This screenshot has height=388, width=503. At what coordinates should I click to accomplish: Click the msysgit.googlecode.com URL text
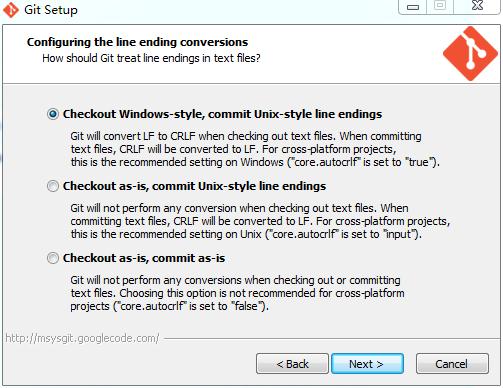point(82,338)
